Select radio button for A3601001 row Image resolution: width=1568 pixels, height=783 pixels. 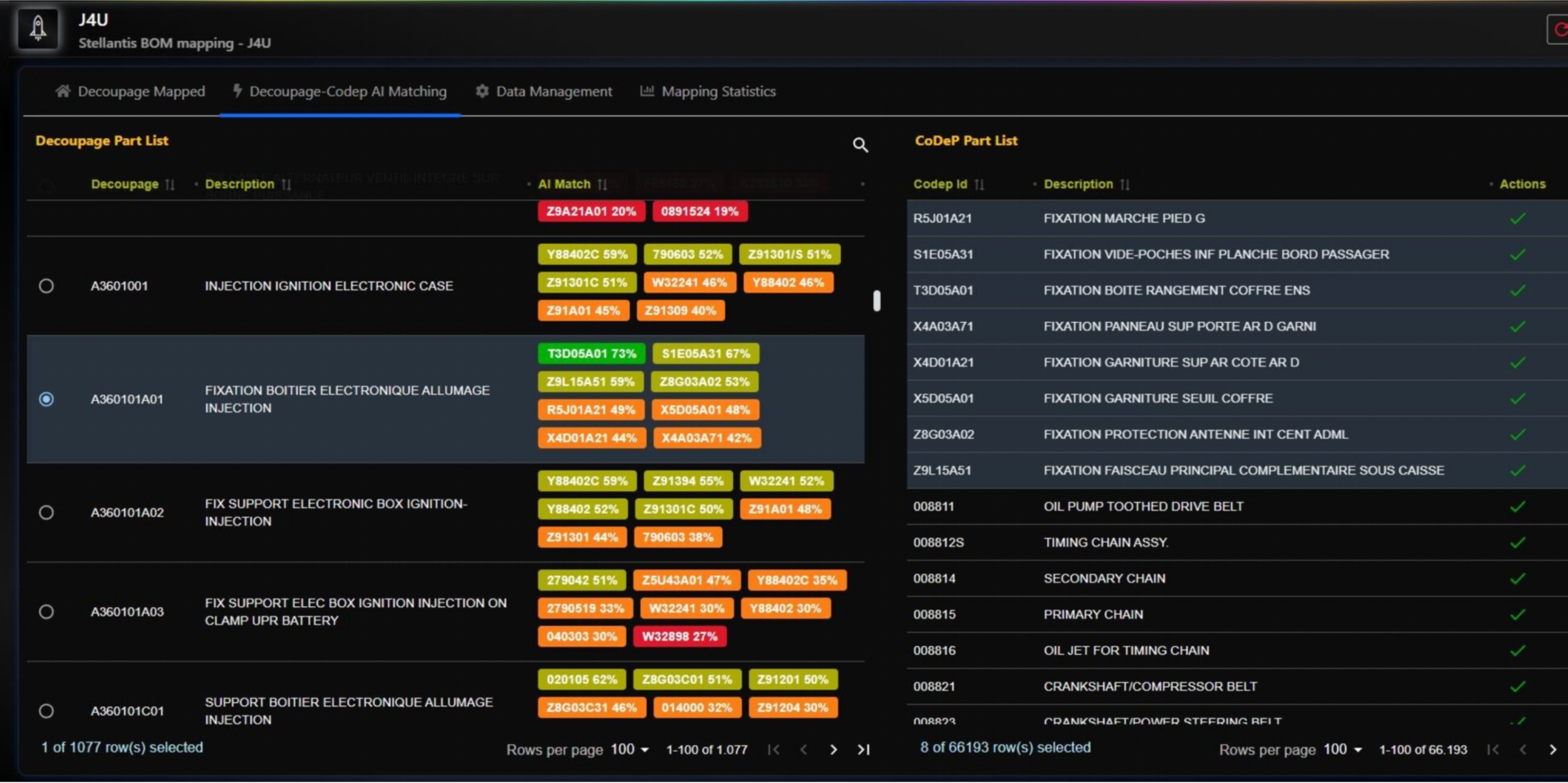[x=46, y=286]
